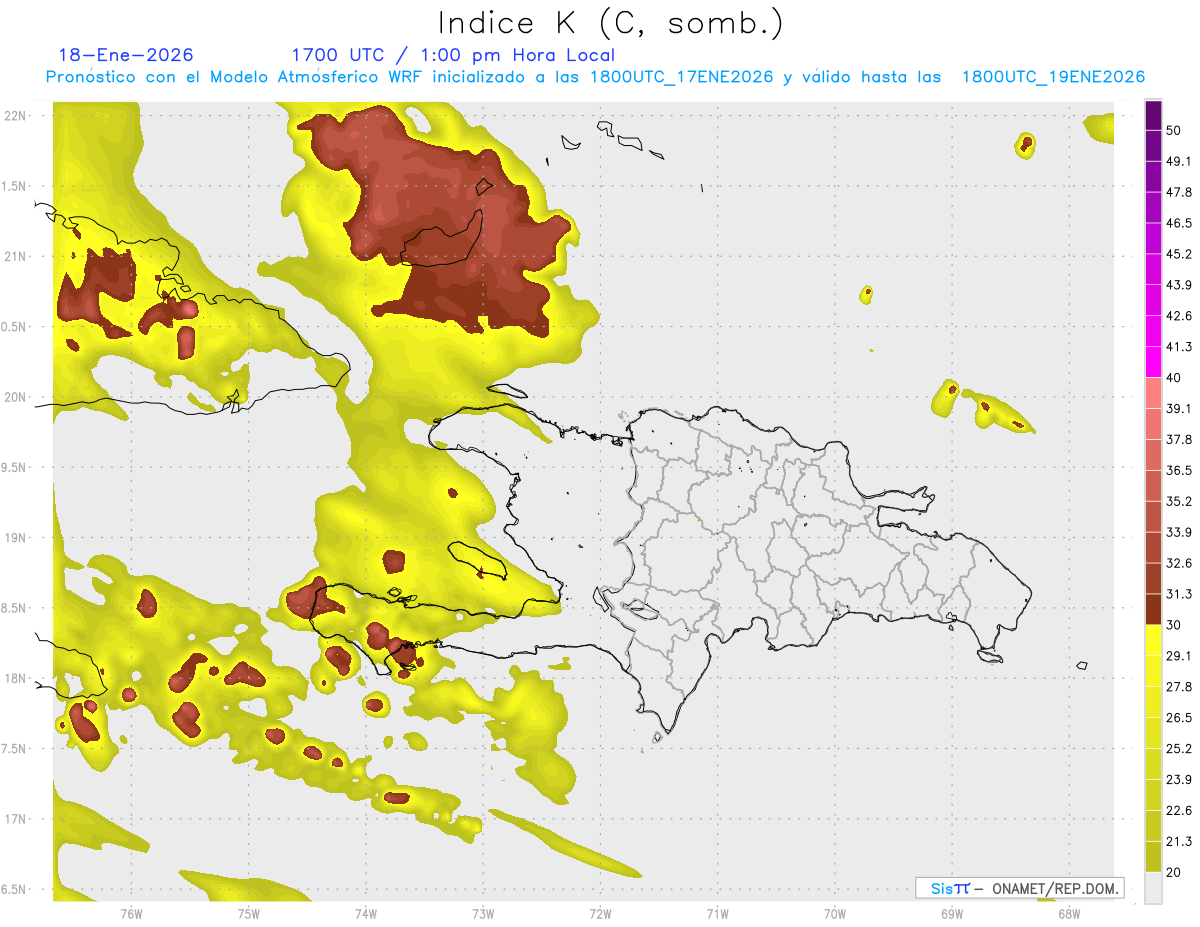The height and width of the screenshot is (927, 1200).
Task: Click the latitude axis label '19N'
Action: click(x=17, y=538)
